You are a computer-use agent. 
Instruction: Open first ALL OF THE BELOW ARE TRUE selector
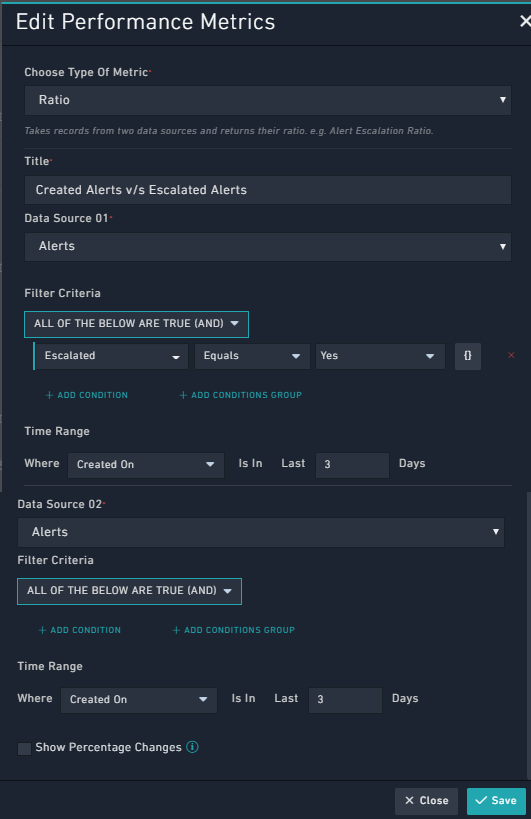(x=136, y=324)
